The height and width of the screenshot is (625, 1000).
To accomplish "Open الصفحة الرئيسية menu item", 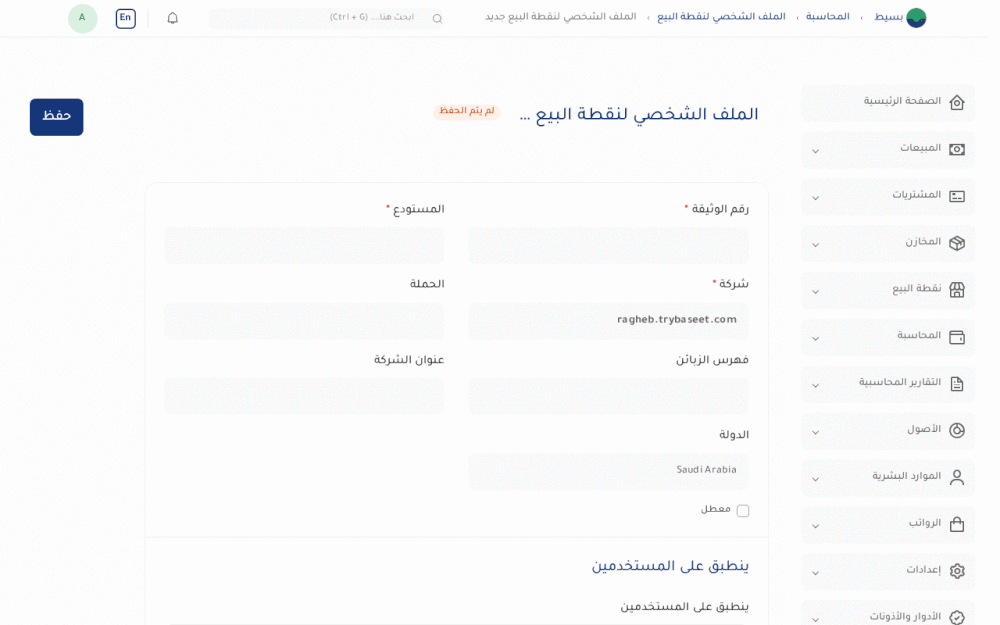I will pos(888,102).
